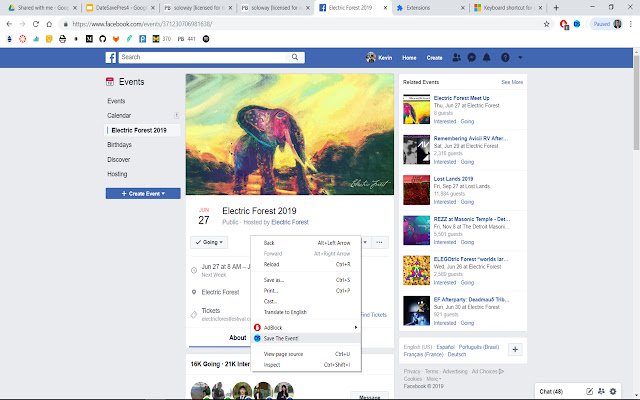Create new group icon in chat bar
The height and width of the screenshot is (400, 640).
tap(601, 391)
